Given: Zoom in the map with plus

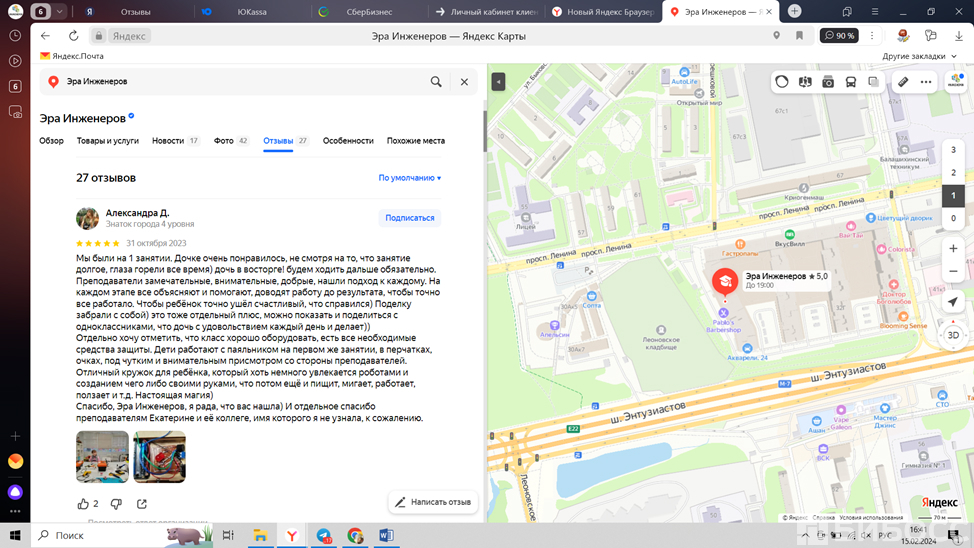Looking at the screenshot, I should click(x=953, y=249).
